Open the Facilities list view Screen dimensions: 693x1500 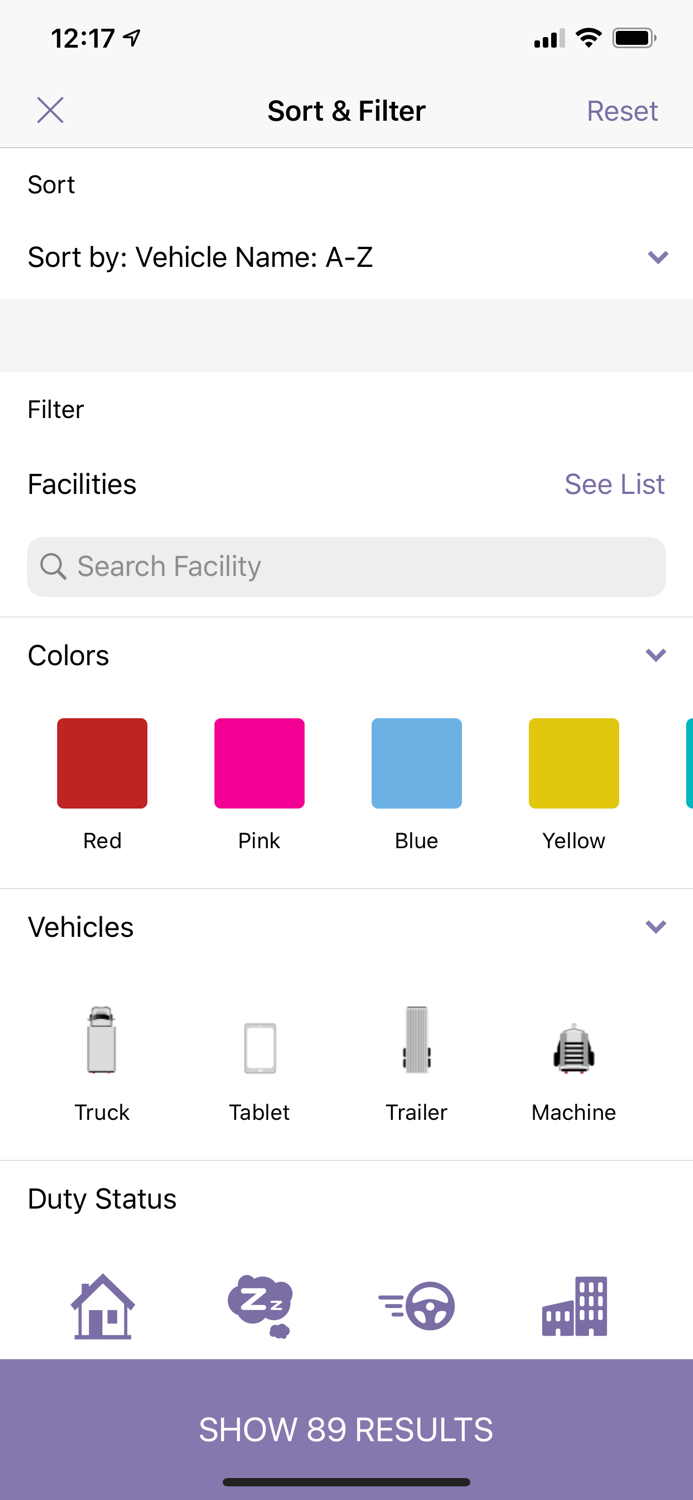(614, 484)
